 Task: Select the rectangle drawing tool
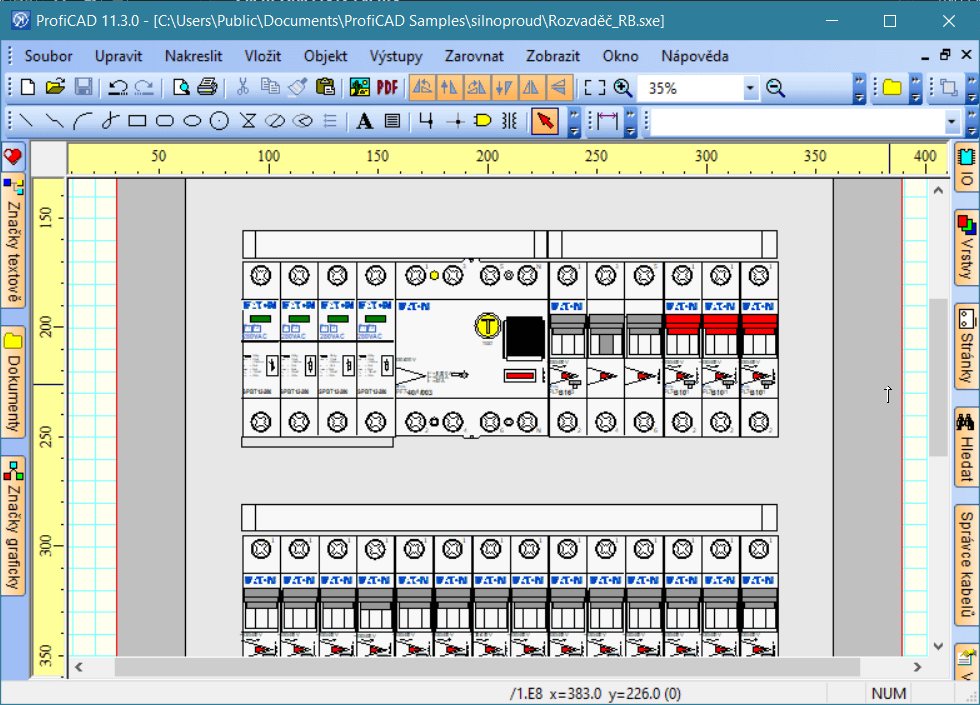pos(137,121)
